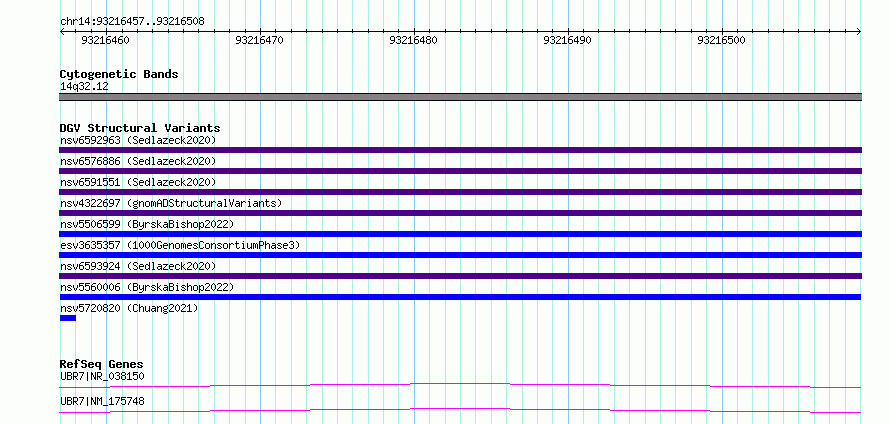This screenshot has height=424, width=890.
Task: Select the purple bar under nsv6591551
Action: click(460, 192)
